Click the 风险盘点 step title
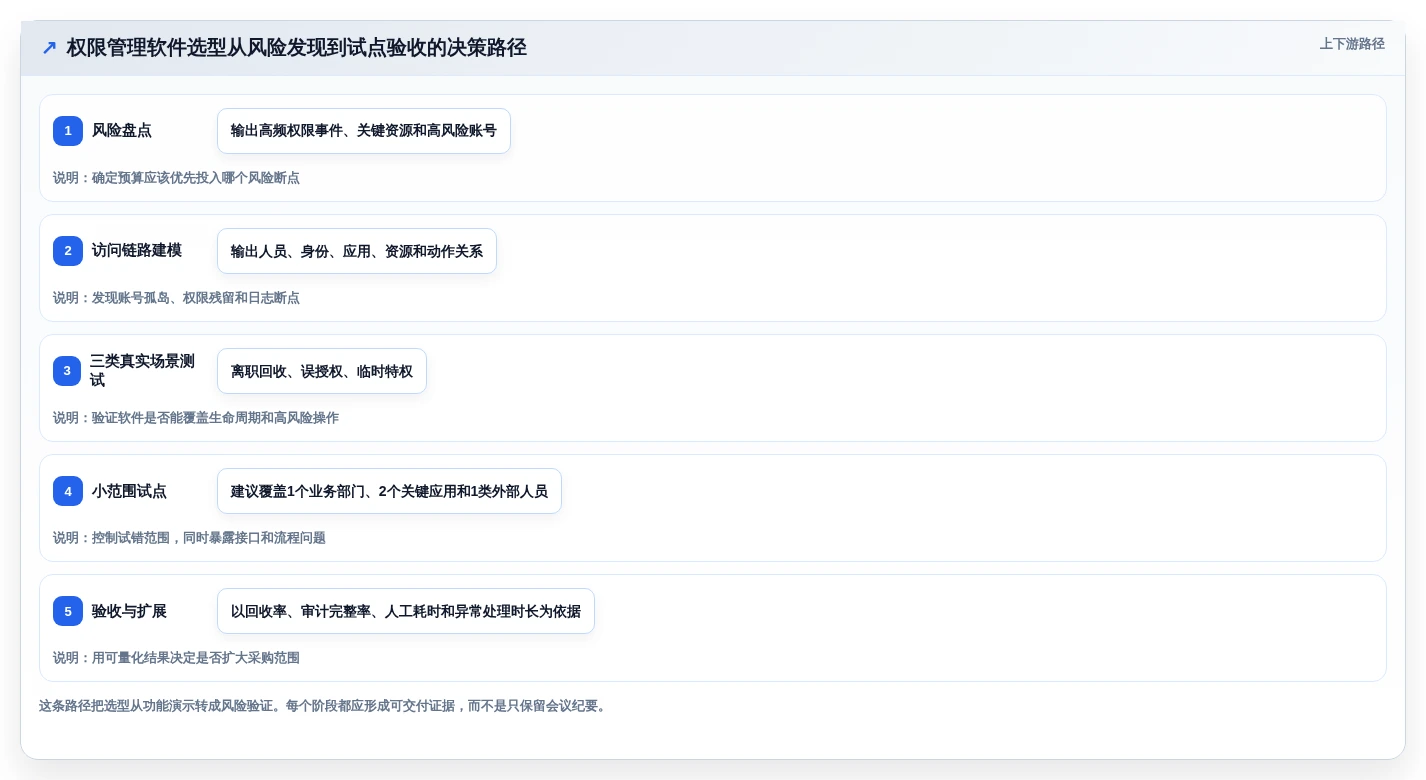Viewport: 1426px width, 780px height. (122, 131)
